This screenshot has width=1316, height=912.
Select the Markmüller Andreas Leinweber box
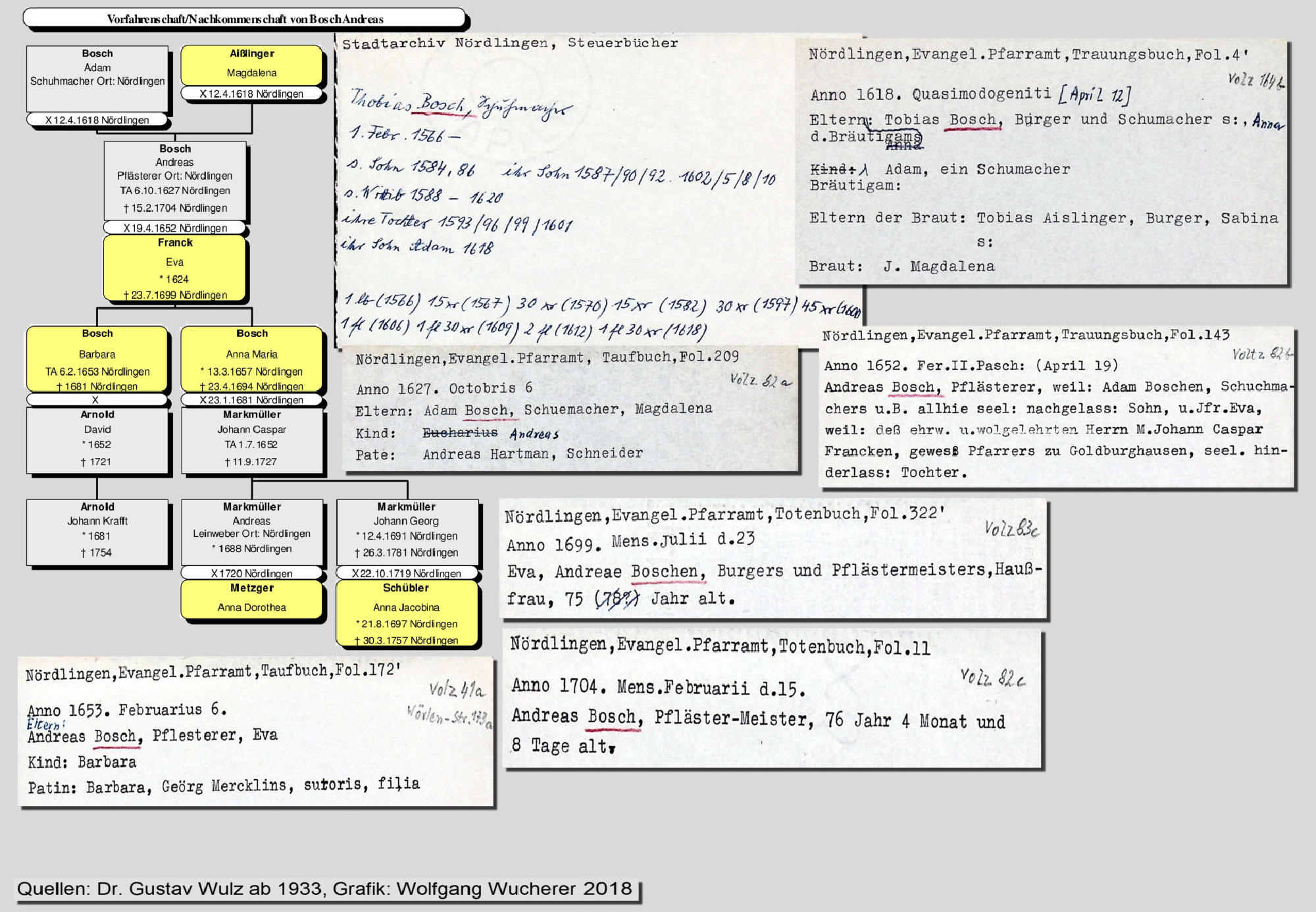pos(252,531)
